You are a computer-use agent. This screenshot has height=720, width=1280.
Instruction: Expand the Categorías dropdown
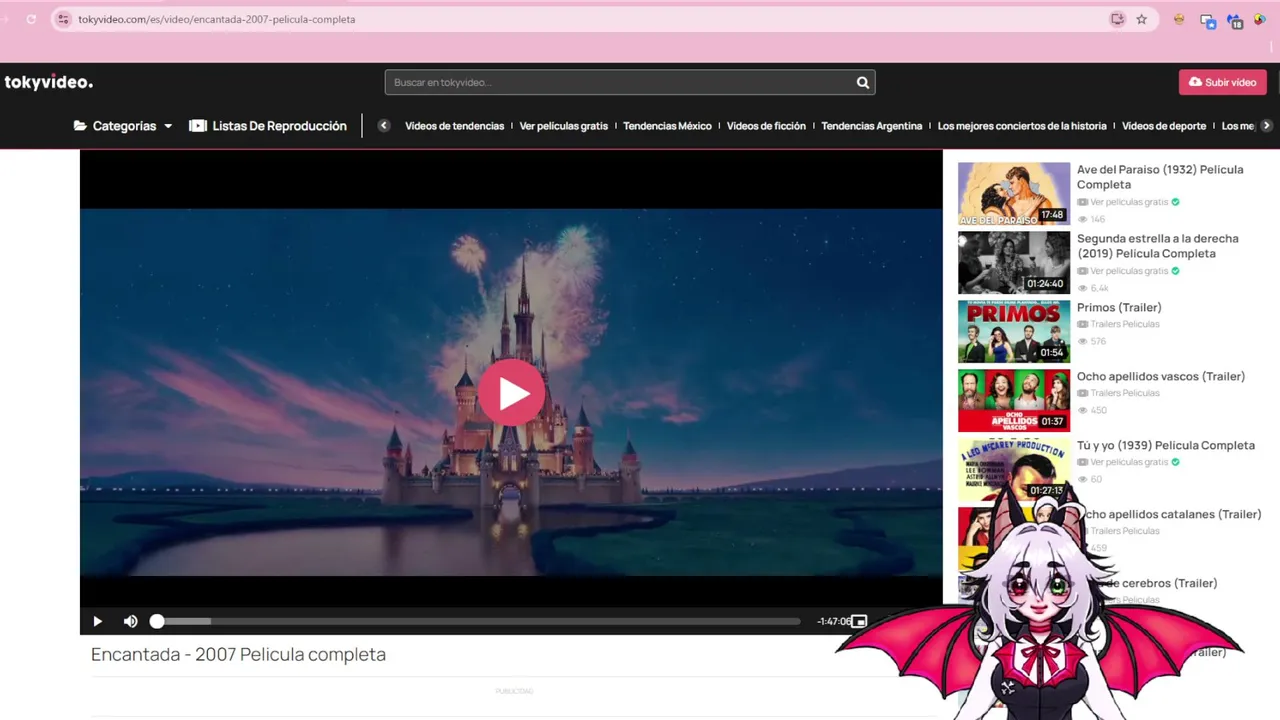123,126
